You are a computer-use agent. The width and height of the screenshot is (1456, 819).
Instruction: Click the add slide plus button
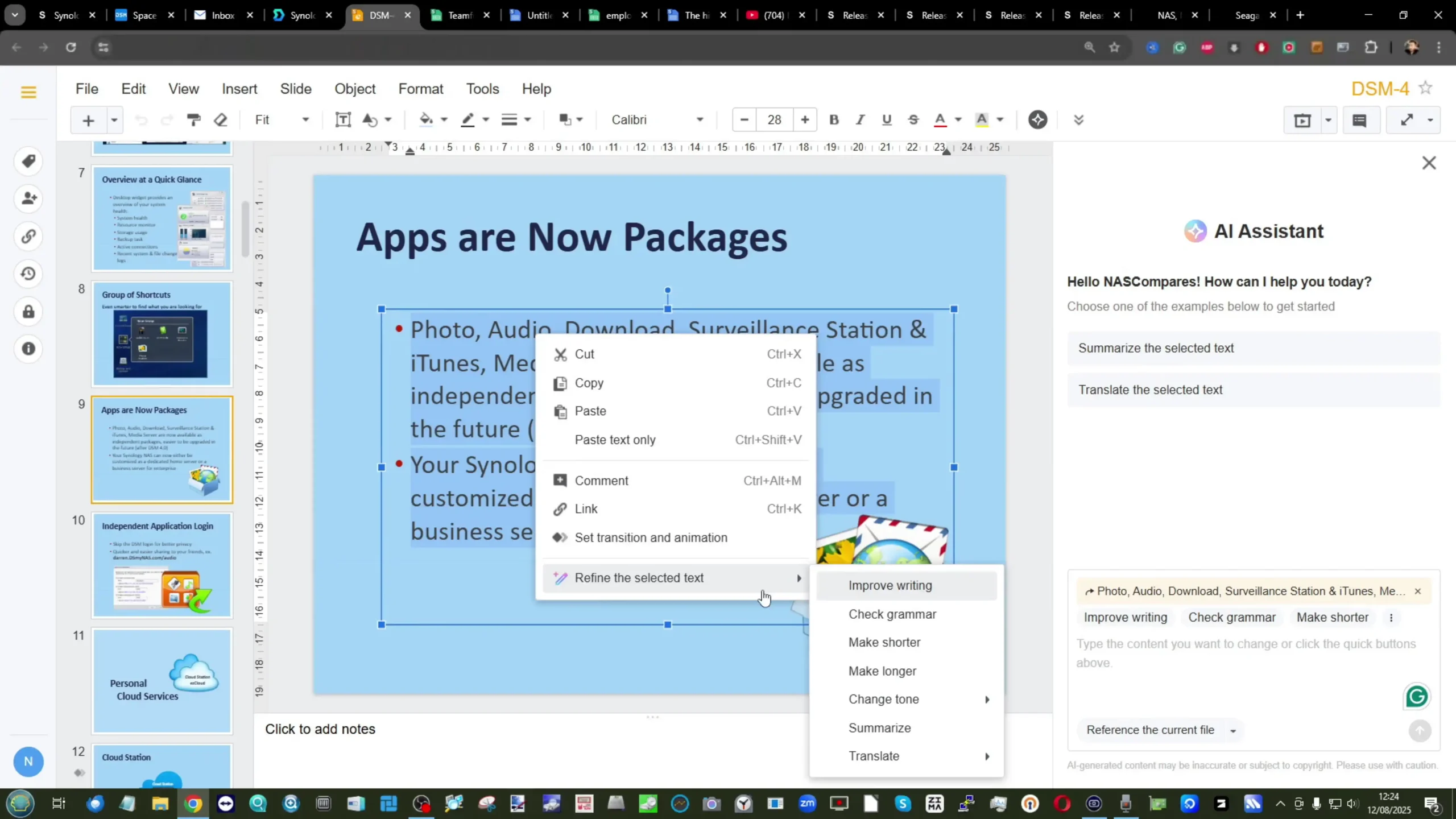coord(88,120)
